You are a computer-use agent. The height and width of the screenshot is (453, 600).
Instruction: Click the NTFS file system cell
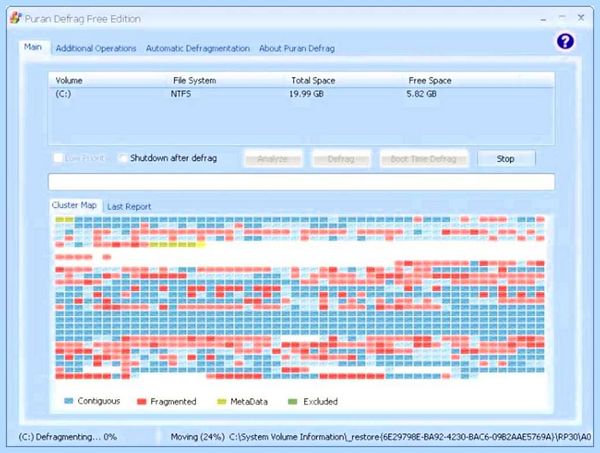click(x=181, y=94)
